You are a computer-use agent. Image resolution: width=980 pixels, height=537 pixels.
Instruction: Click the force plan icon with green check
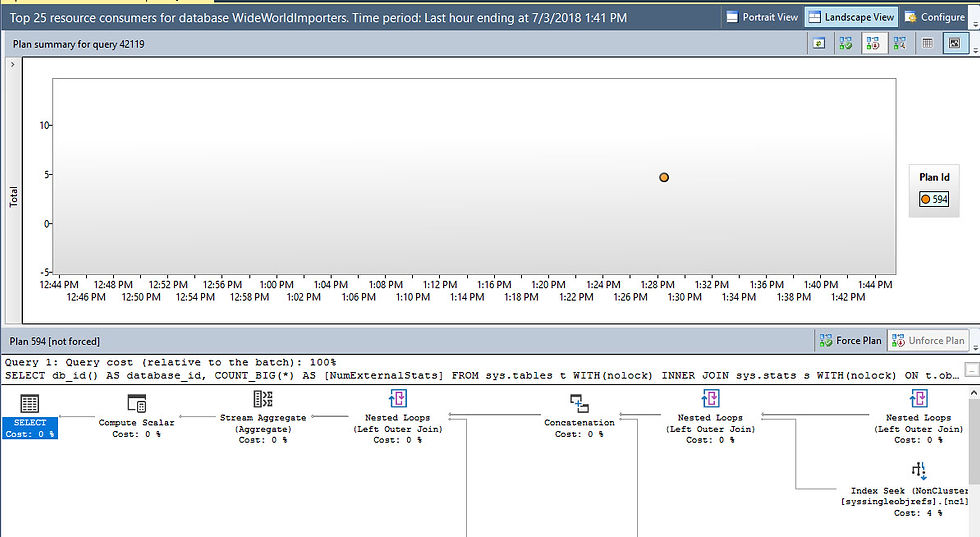tap(846, 44)
